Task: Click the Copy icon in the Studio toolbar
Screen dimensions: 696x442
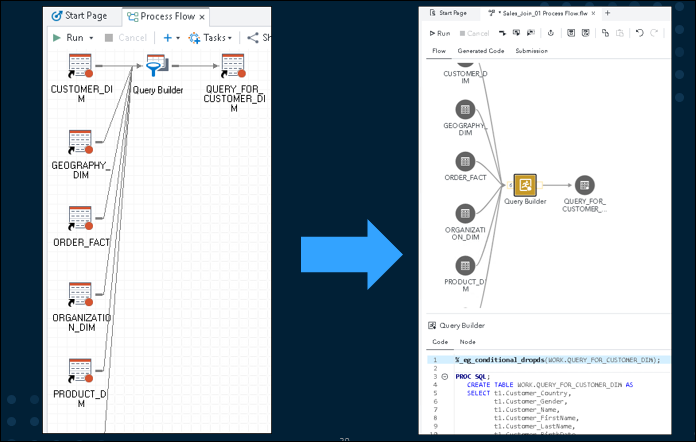Action: click(x=605, y=33)
